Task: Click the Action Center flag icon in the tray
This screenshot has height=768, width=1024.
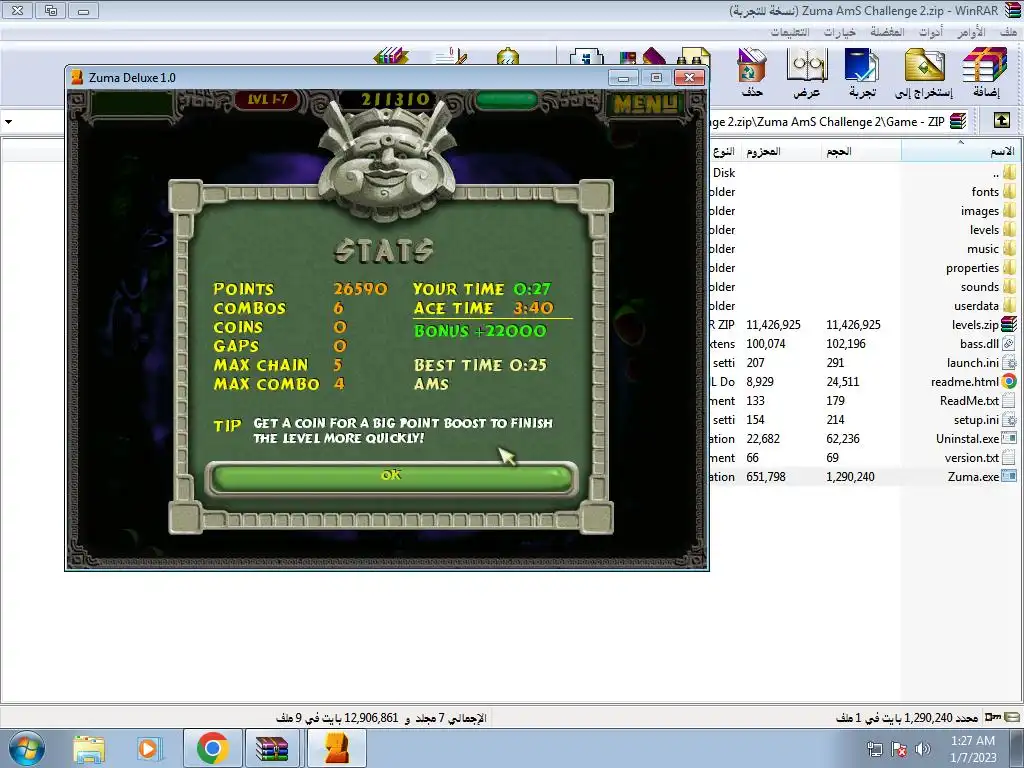Action: [899, 749]
